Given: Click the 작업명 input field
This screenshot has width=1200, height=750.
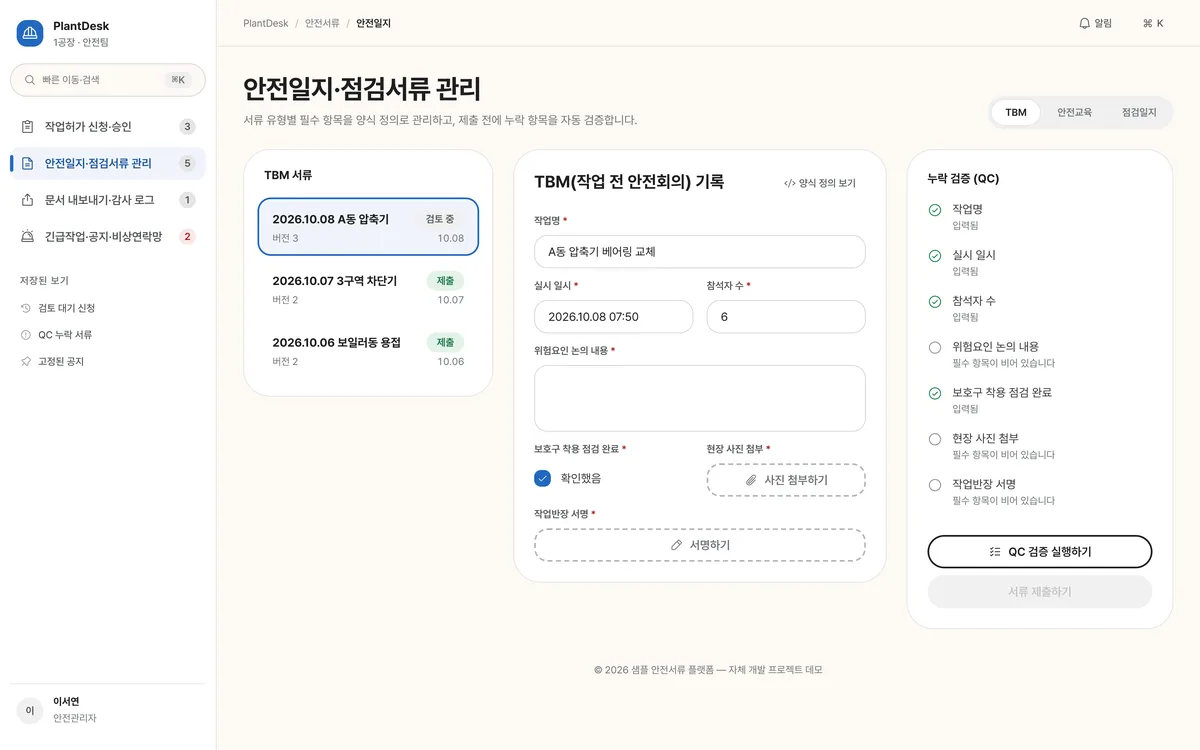Looking at the screenshot, I should click(700, 252).
